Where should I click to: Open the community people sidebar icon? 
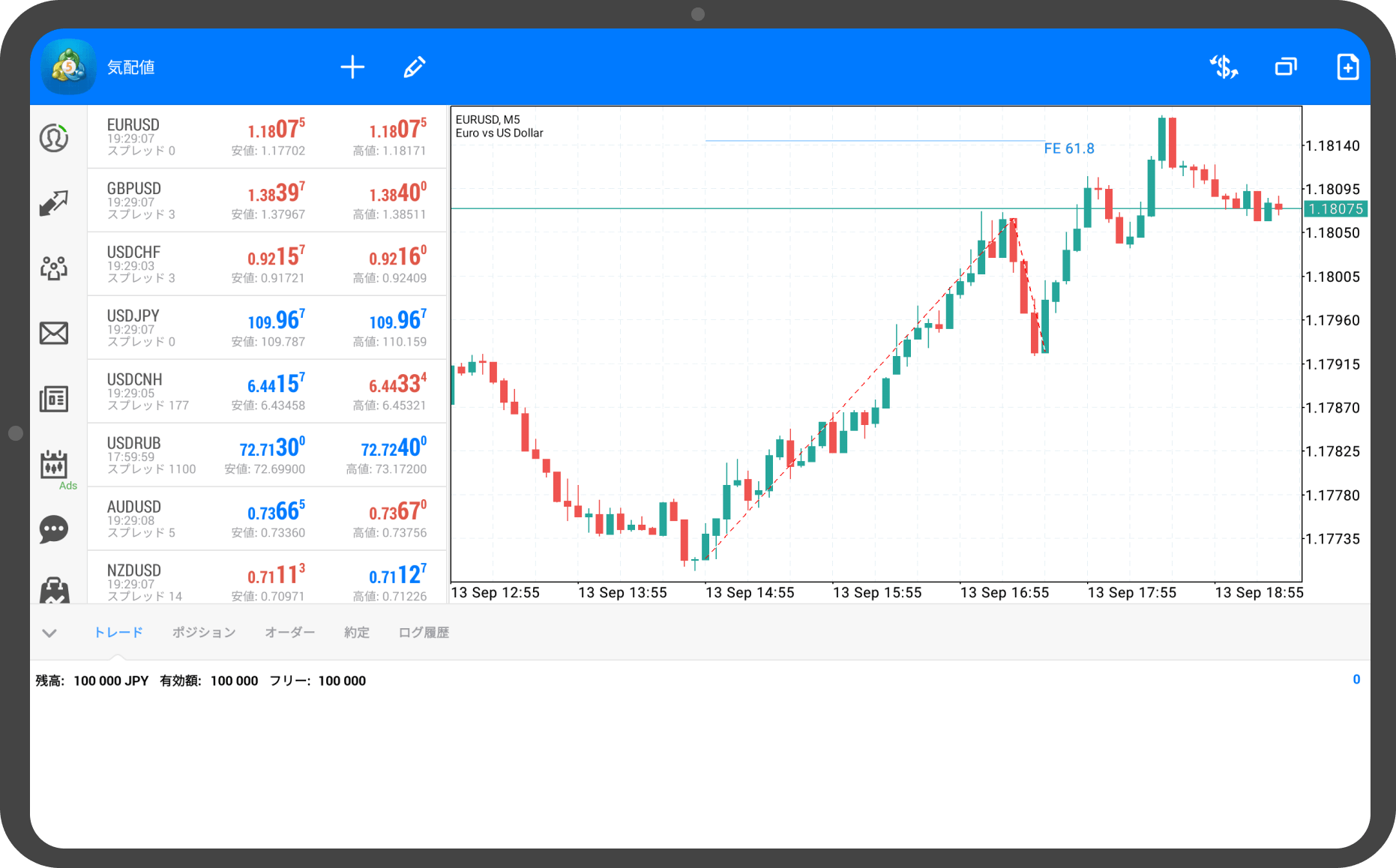(x=54, y=268)
